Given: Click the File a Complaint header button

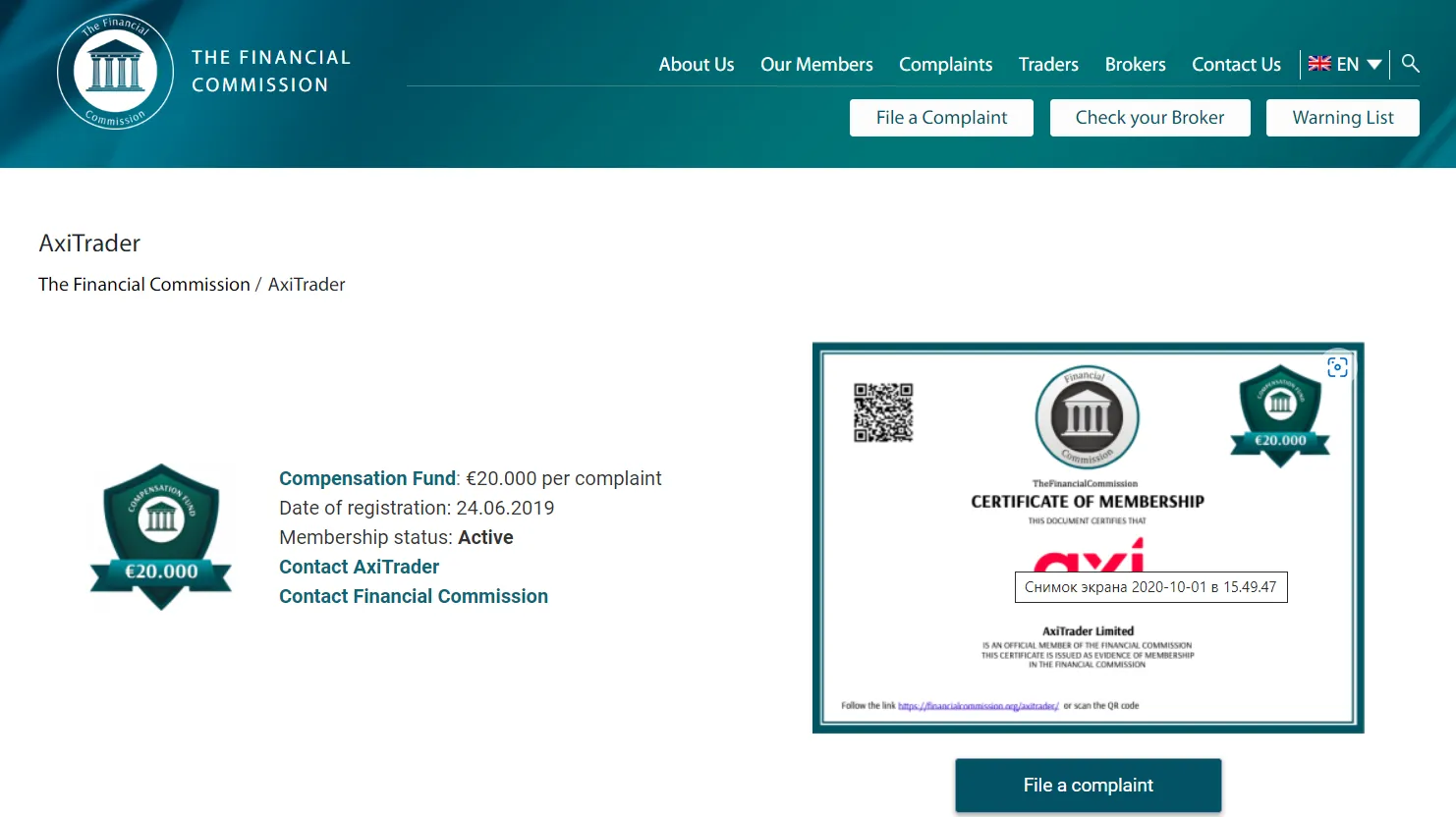Looking at the screenshot, I should click(941, 118).
